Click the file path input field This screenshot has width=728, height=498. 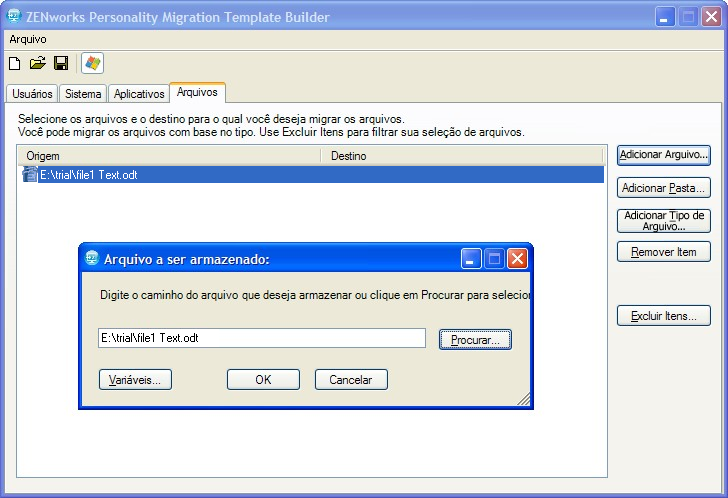tap(262, 338)
